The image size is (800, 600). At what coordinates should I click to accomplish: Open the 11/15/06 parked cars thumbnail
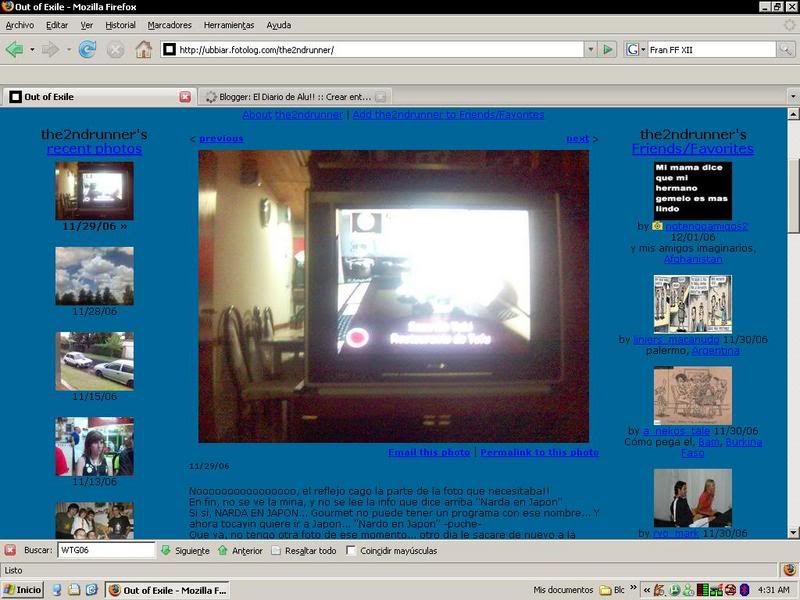94,361
